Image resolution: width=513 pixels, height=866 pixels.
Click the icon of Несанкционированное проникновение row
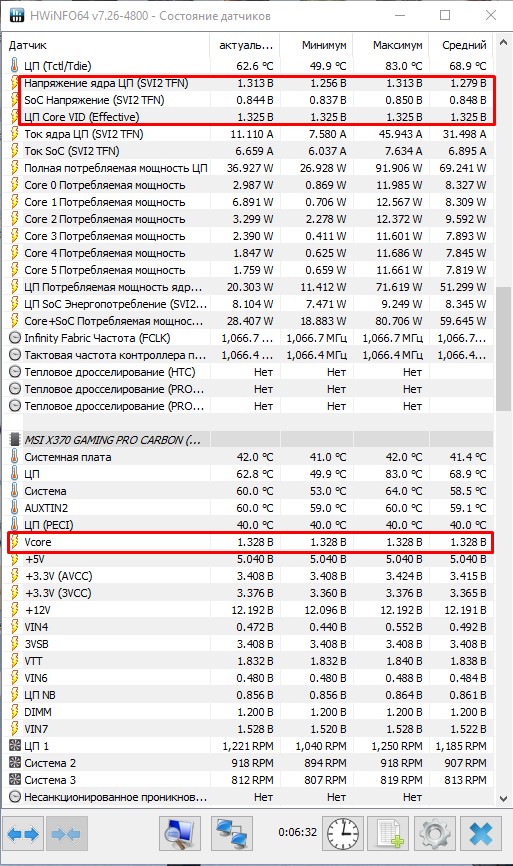[x=15, y=797]
